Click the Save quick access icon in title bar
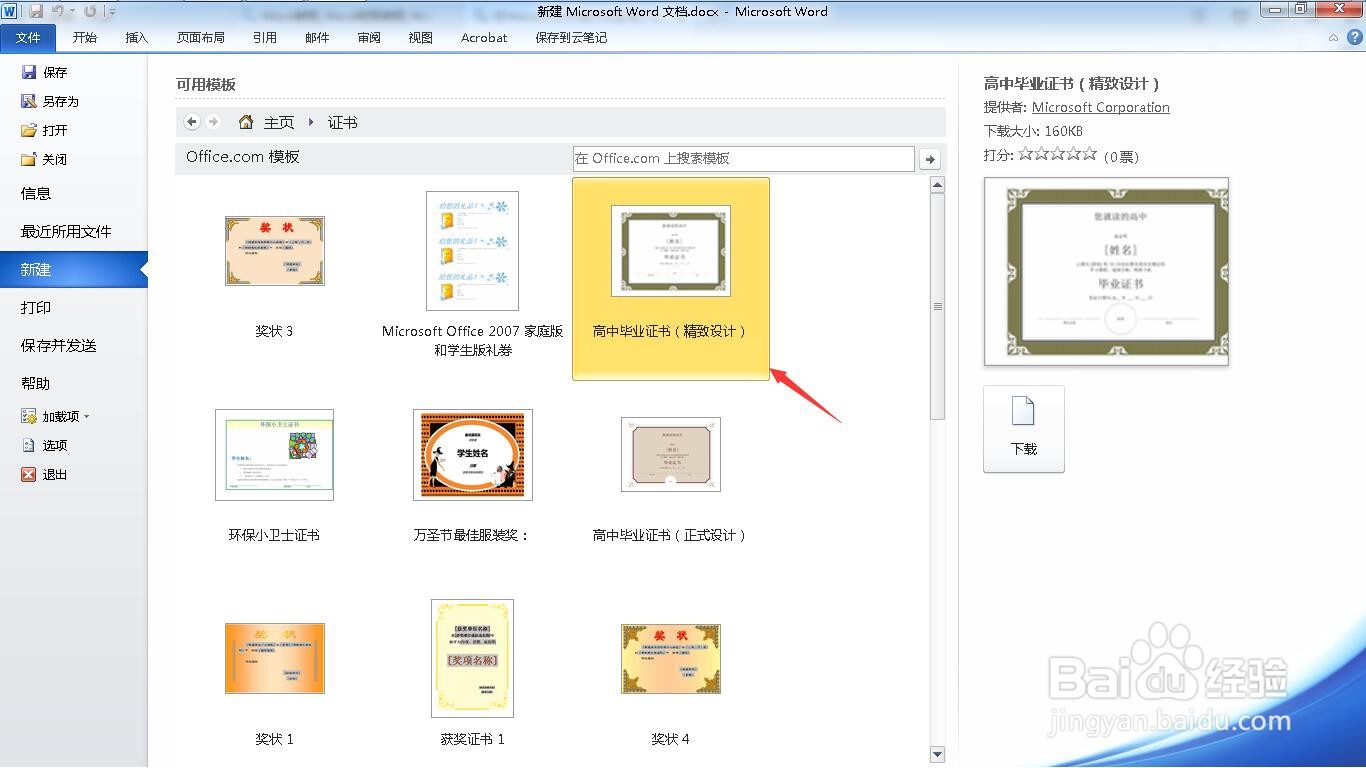Image resolution: width=1366 pixels, height=768 pixels. click(x=36, y=11)
